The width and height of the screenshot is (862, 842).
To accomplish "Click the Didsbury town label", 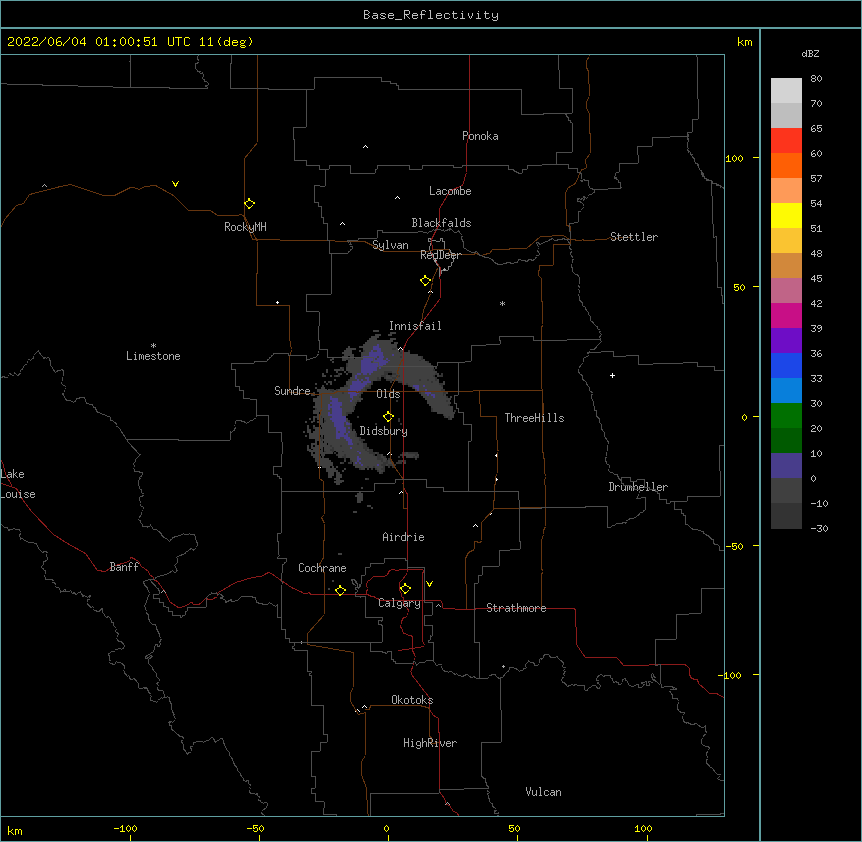I will point(384,431).
